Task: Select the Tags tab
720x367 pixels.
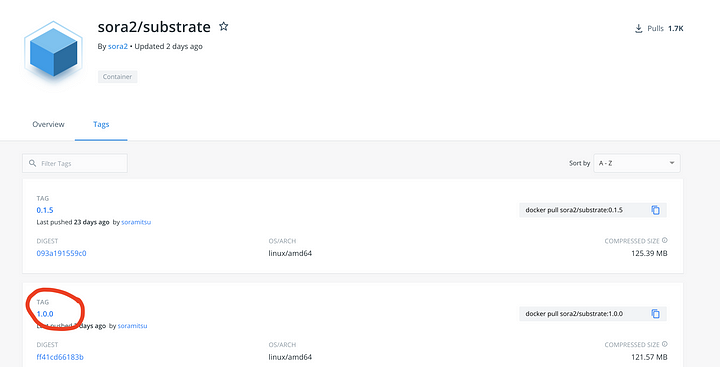Action: click(101, 124)
